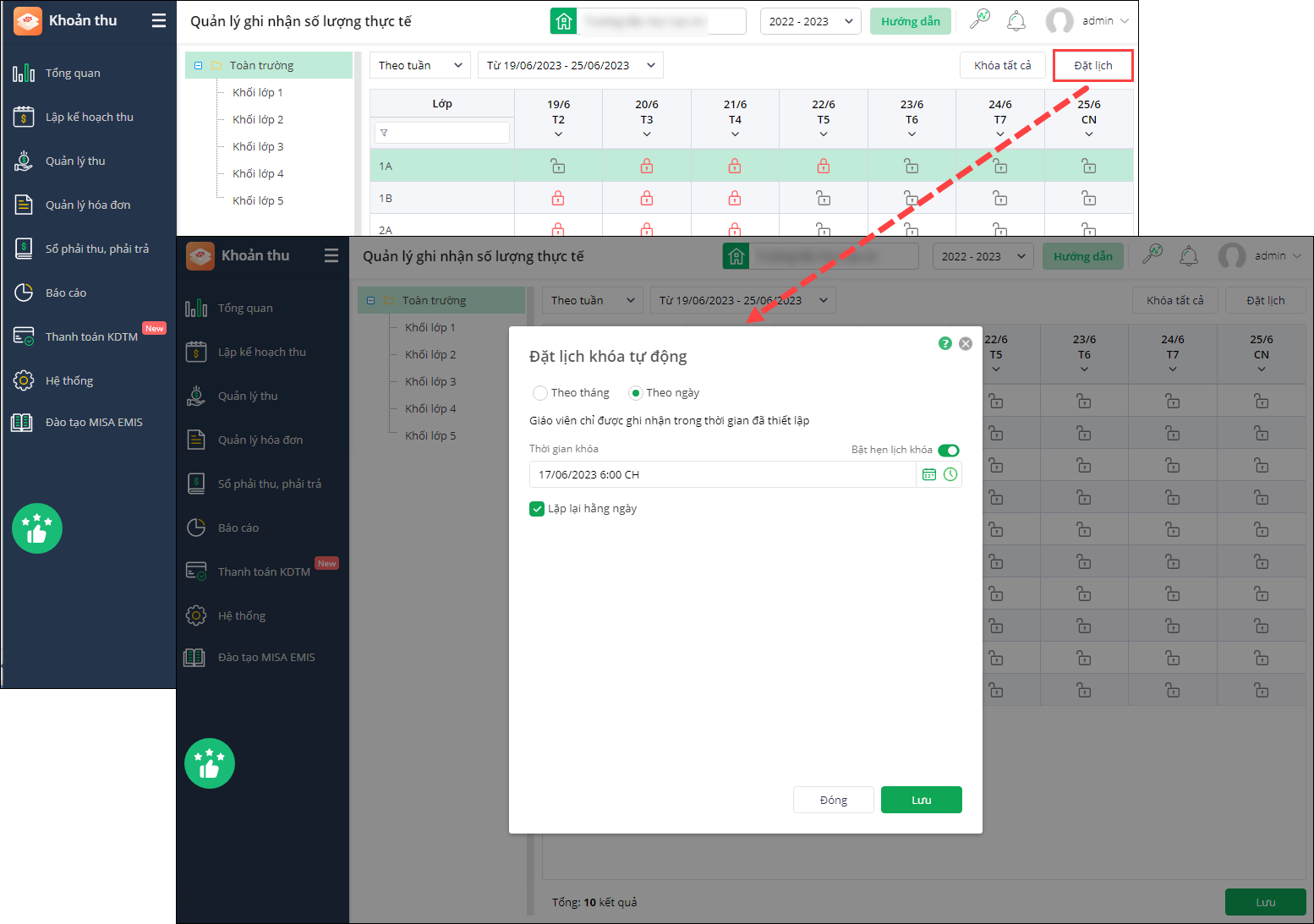Expand the 21/6 T4 column chevron, top window
1314x924 pixels.
tap(735, 134)
